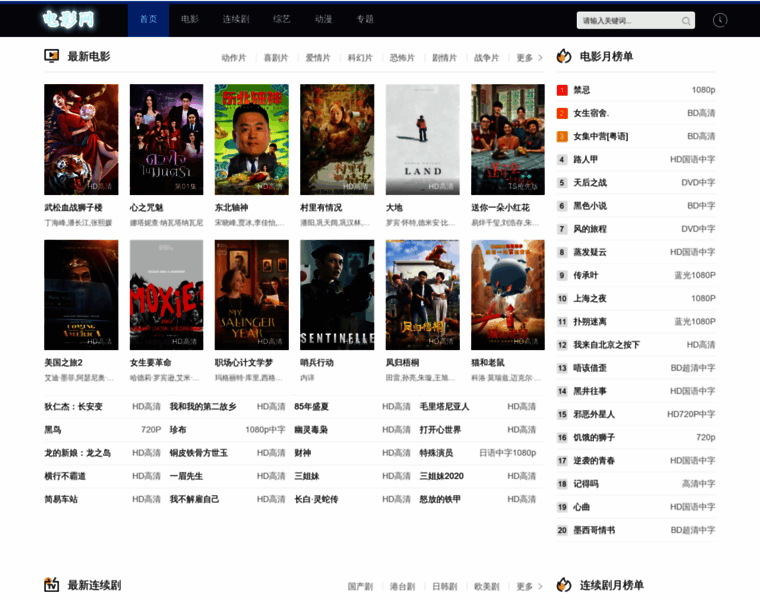Open the 职场心计文学梦 poster
Image resolution: width=760 pixels, height=600 pixels.
(x=252, y=295)
